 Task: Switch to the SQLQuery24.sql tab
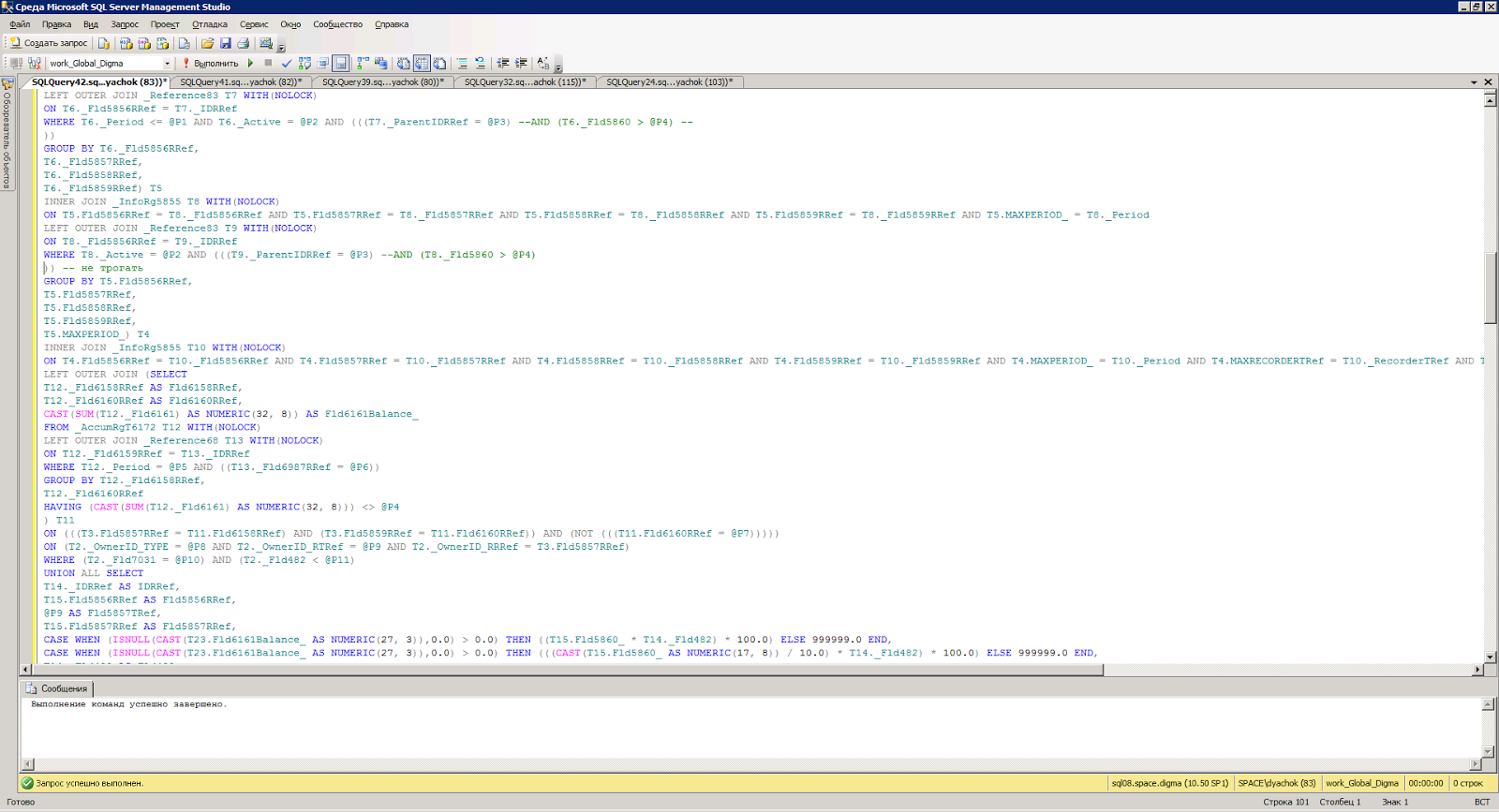coord(669,82)
